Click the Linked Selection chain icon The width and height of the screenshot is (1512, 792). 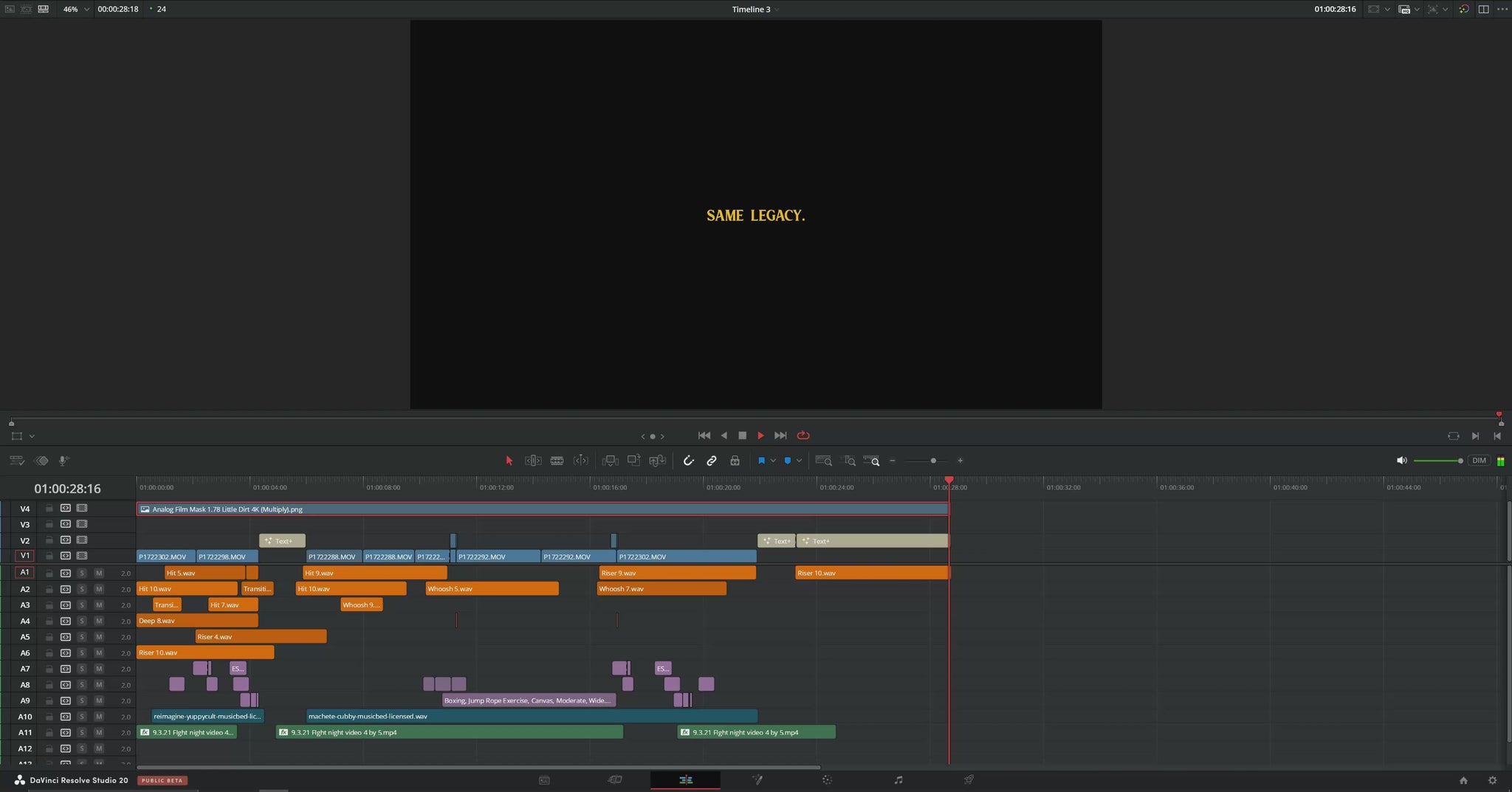712,461
